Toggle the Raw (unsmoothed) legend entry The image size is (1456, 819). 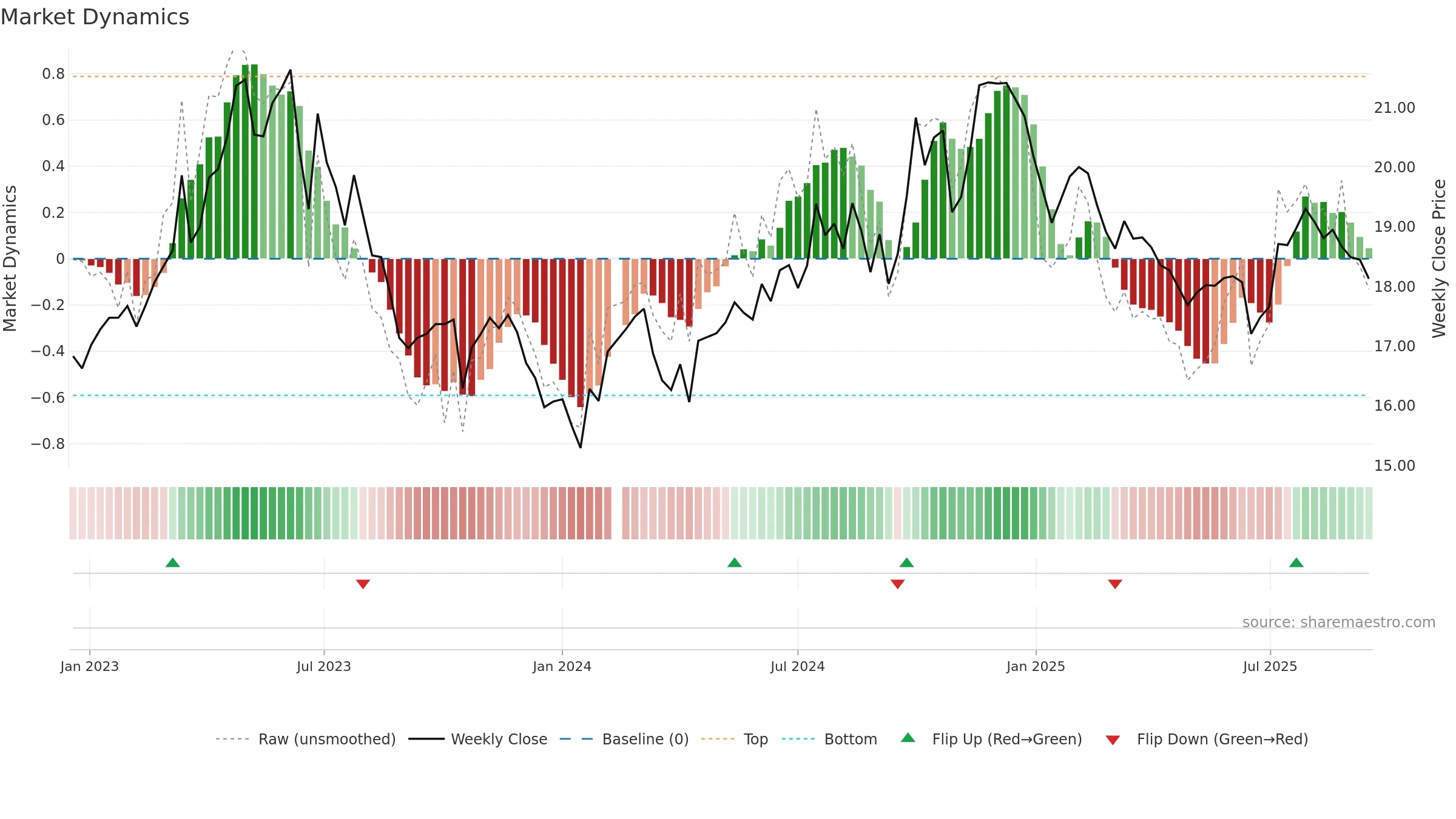(306, 739)
